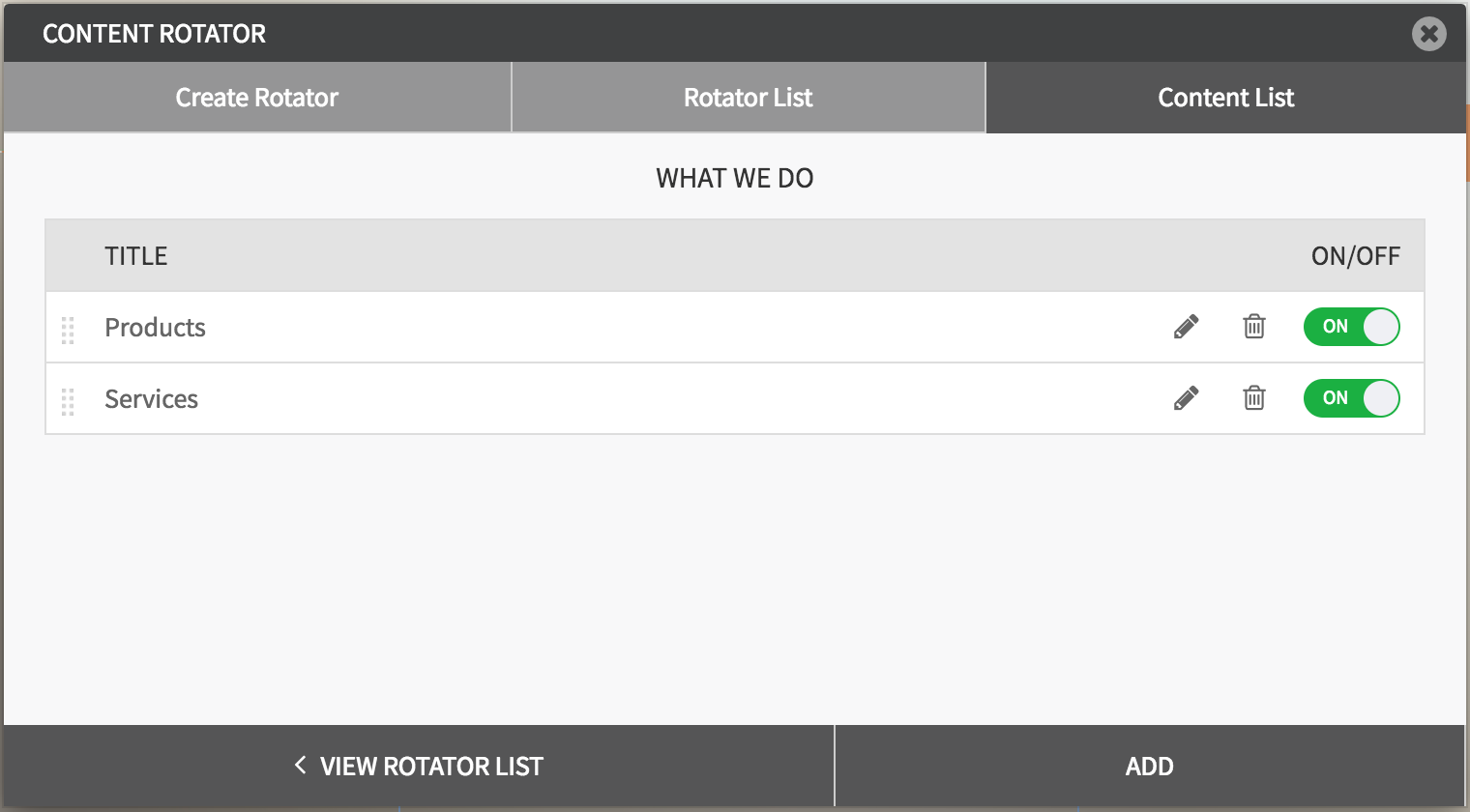
Task: Turn off the Products toggle switch
Action: 1351,327
